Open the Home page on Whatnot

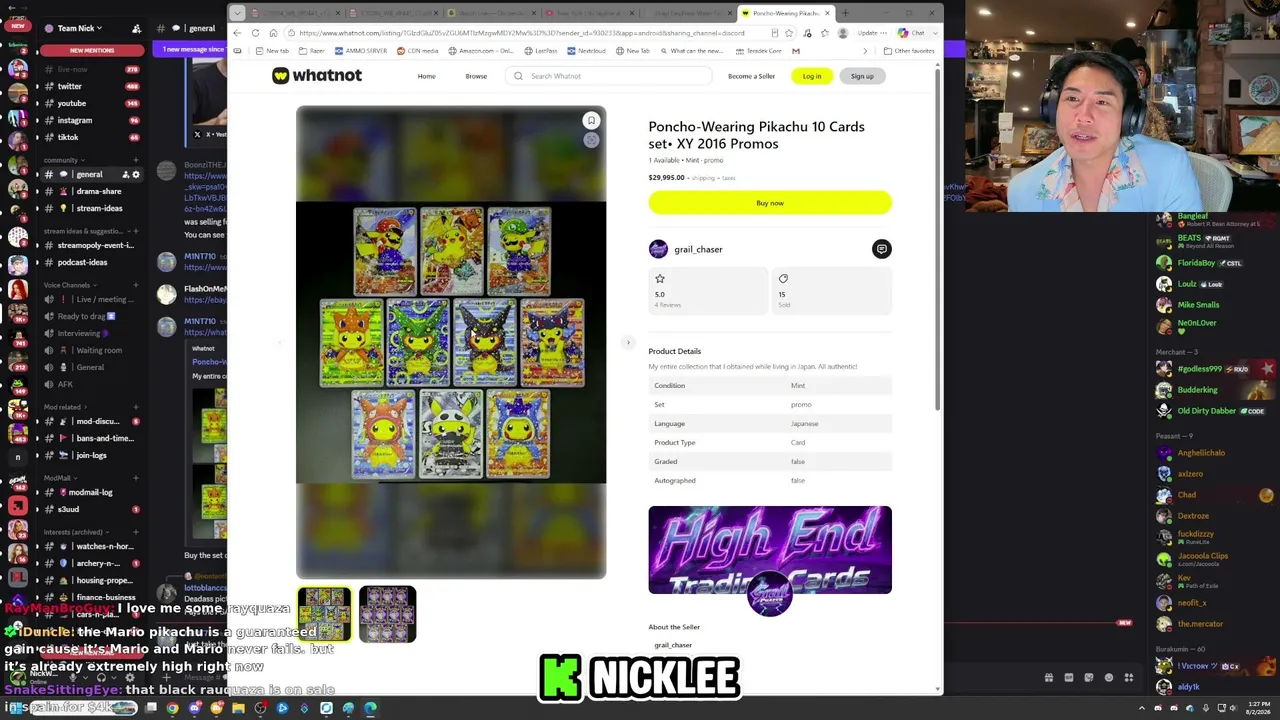pos(426,76)
